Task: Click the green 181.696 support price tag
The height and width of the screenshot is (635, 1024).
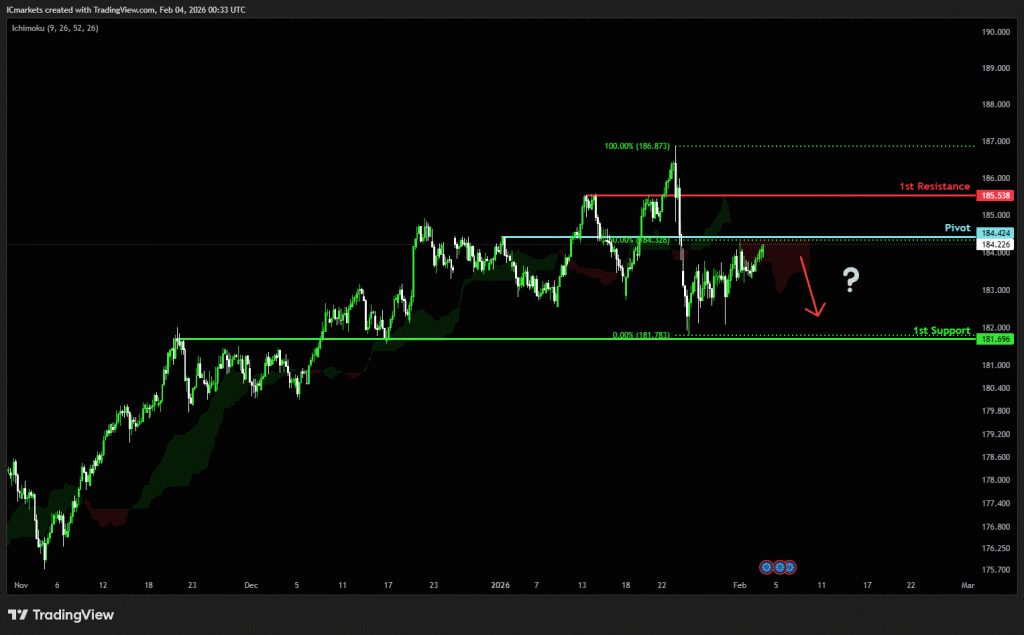Action: coord(996,339)
